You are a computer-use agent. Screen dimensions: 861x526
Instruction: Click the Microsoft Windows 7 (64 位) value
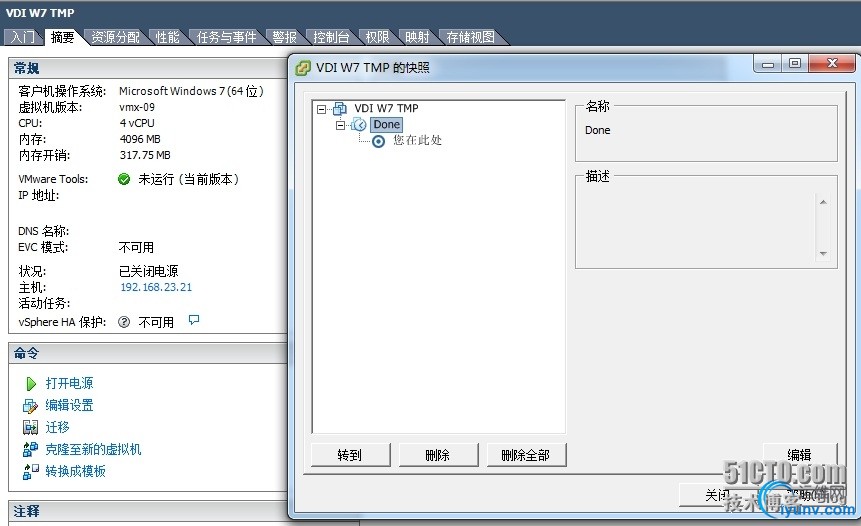191,91
